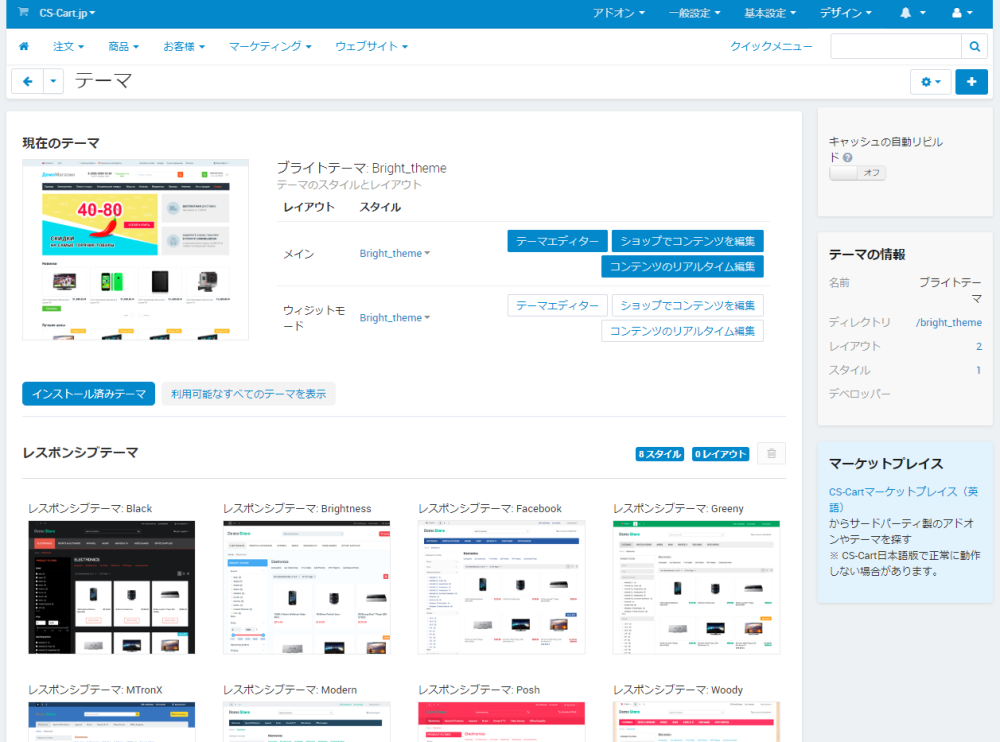This screenshot has width=1000, height=742.
Task: Click the スタイル column header
Action: 380,207
